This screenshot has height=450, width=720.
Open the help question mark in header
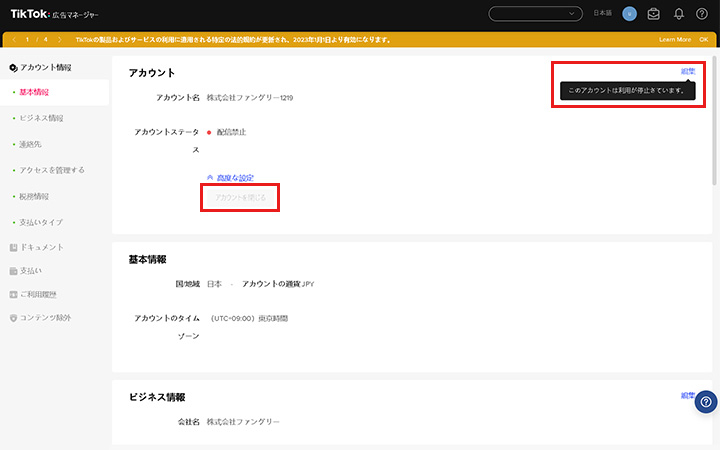(702, 14)
